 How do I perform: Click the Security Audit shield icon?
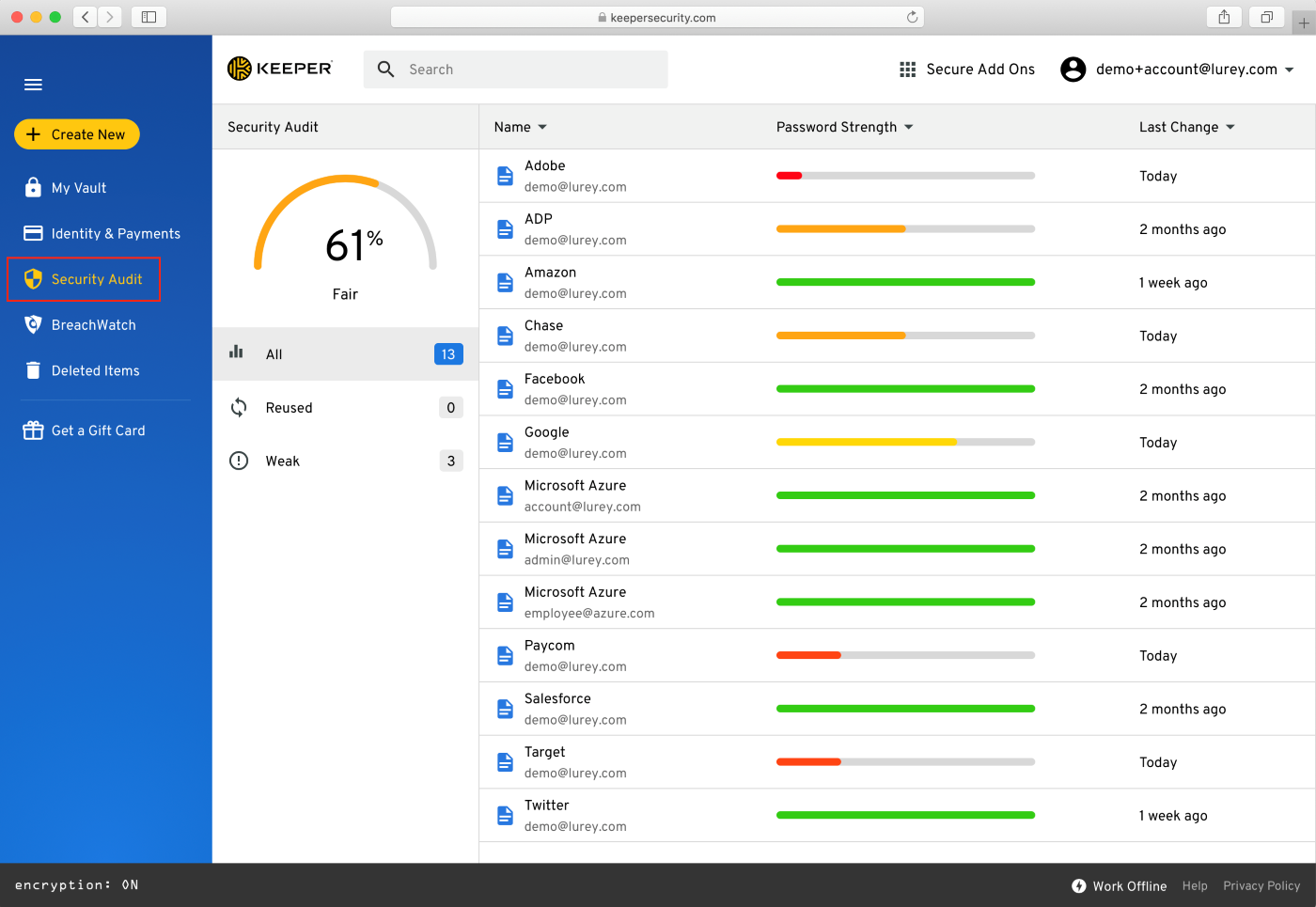pos(33,279)
